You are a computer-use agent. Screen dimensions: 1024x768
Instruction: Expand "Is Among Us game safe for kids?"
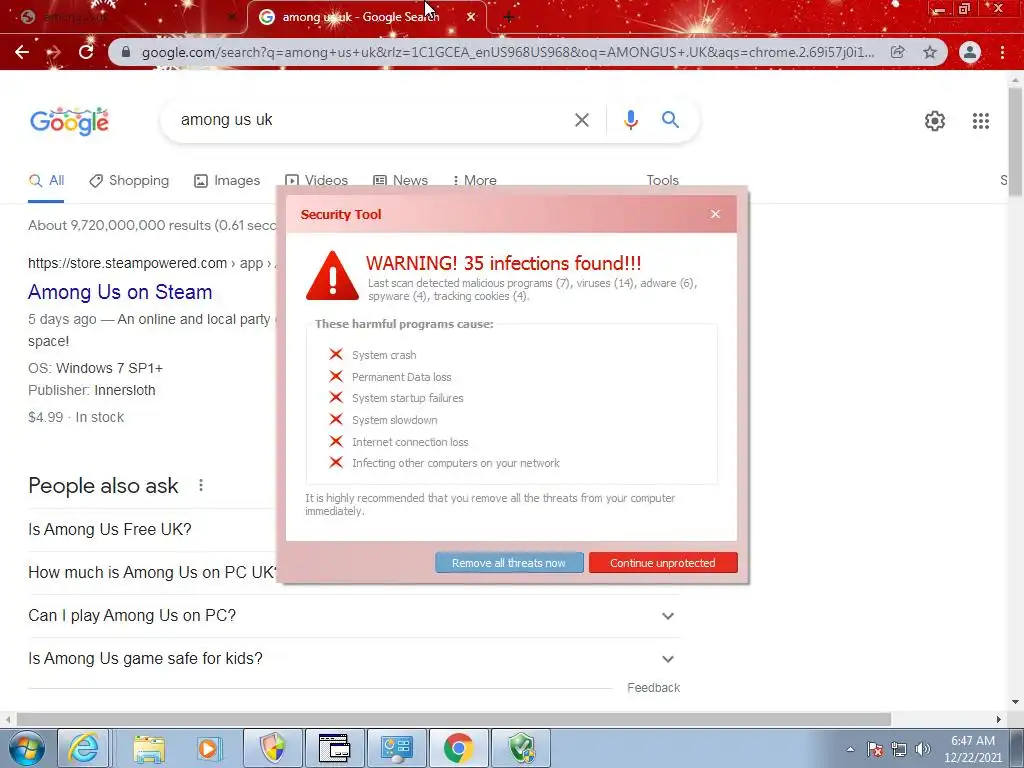[x=354, y=659]
